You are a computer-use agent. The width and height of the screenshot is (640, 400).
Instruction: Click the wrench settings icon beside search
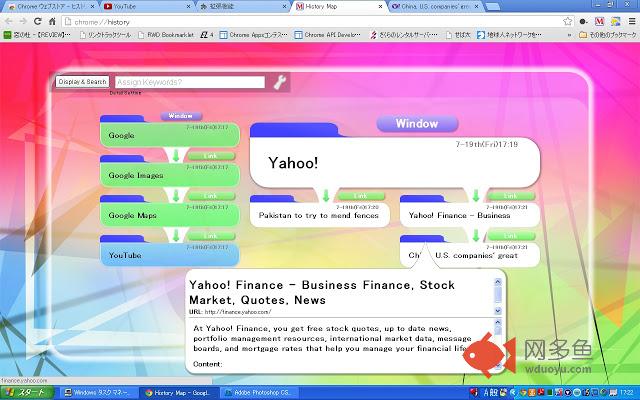(x=280, y=82)
